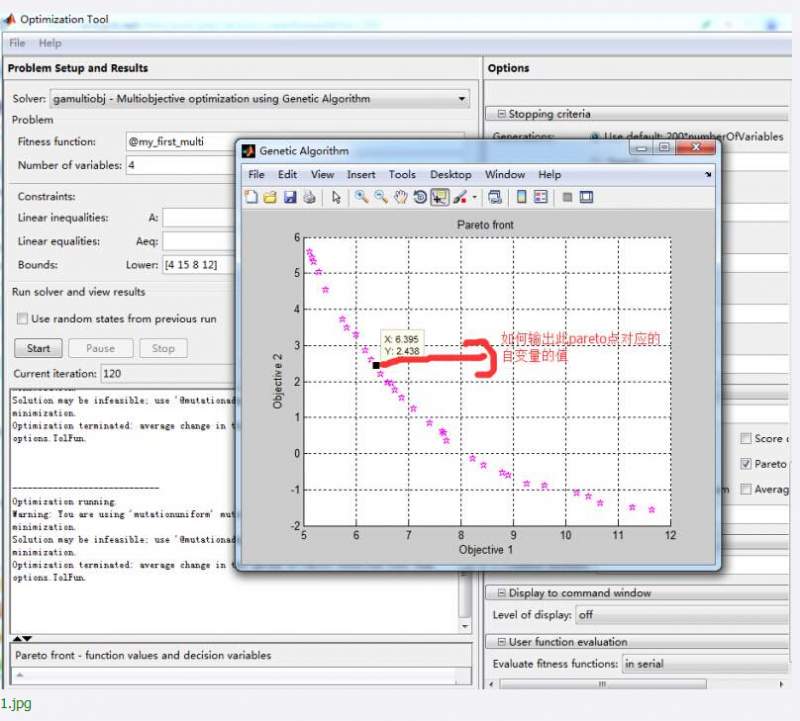The image size is (800, 721).
Task: Click the Current iteration field
Action: [168, 374]
